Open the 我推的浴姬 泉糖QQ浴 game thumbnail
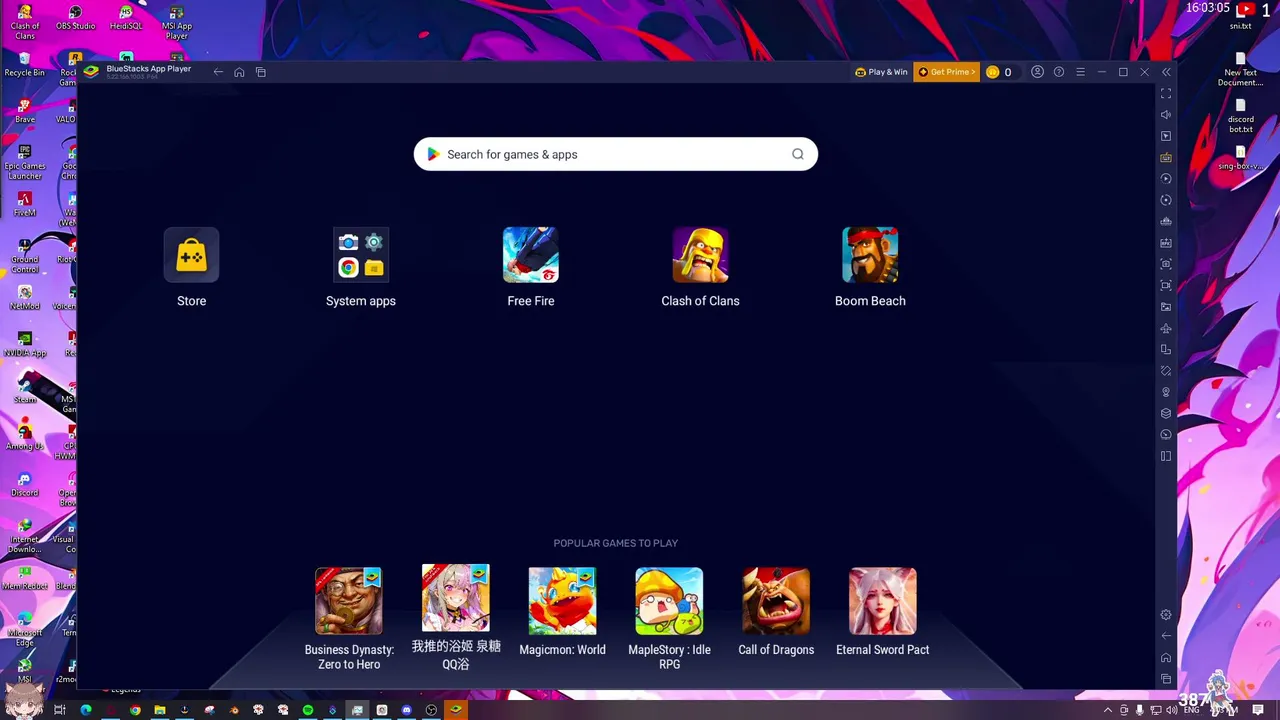Image resolution: width=1280 pixels, height=720 pixels. coord(456,598)
